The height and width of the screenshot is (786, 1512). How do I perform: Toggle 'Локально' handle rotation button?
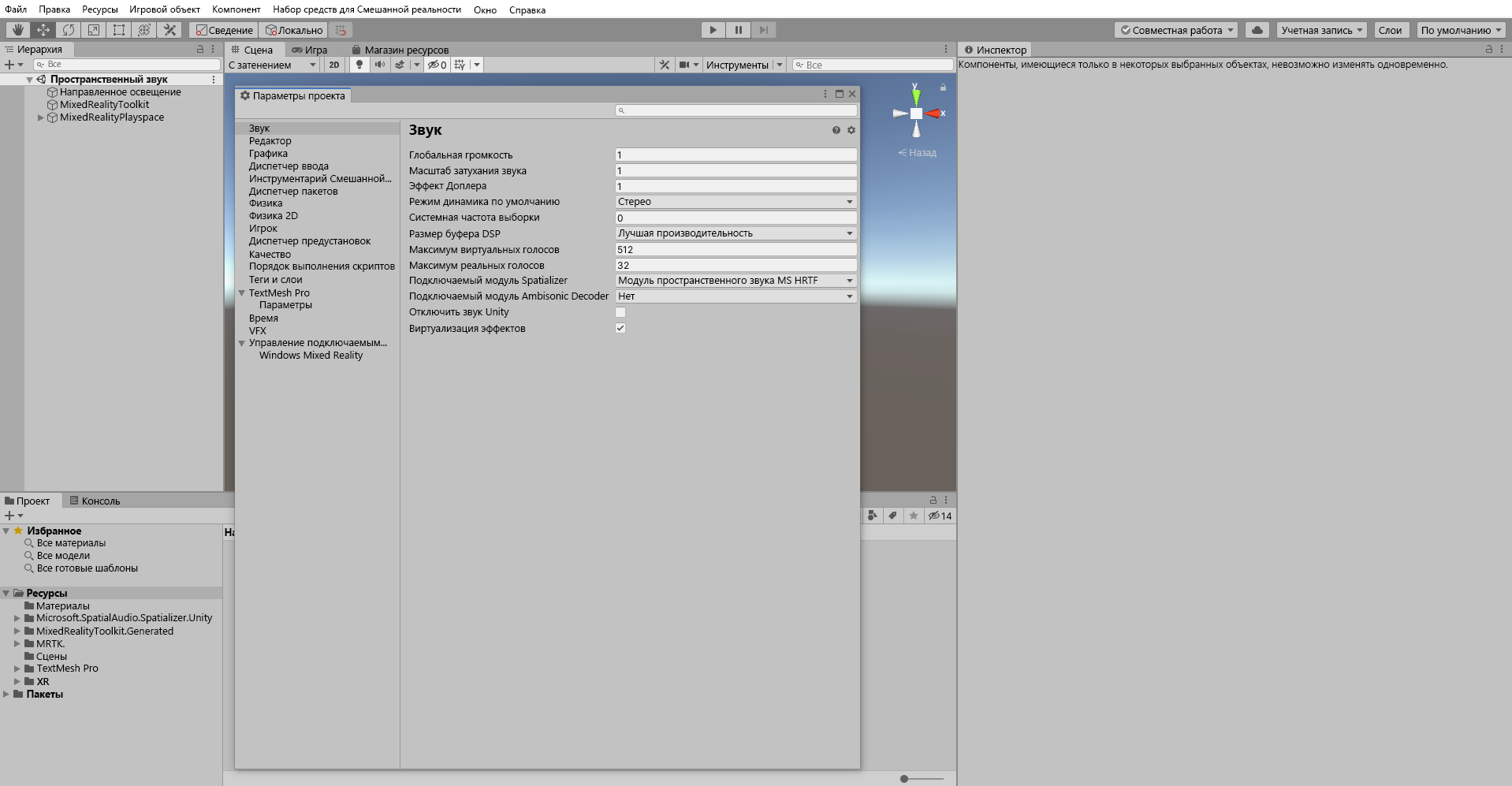coord(294,30)
